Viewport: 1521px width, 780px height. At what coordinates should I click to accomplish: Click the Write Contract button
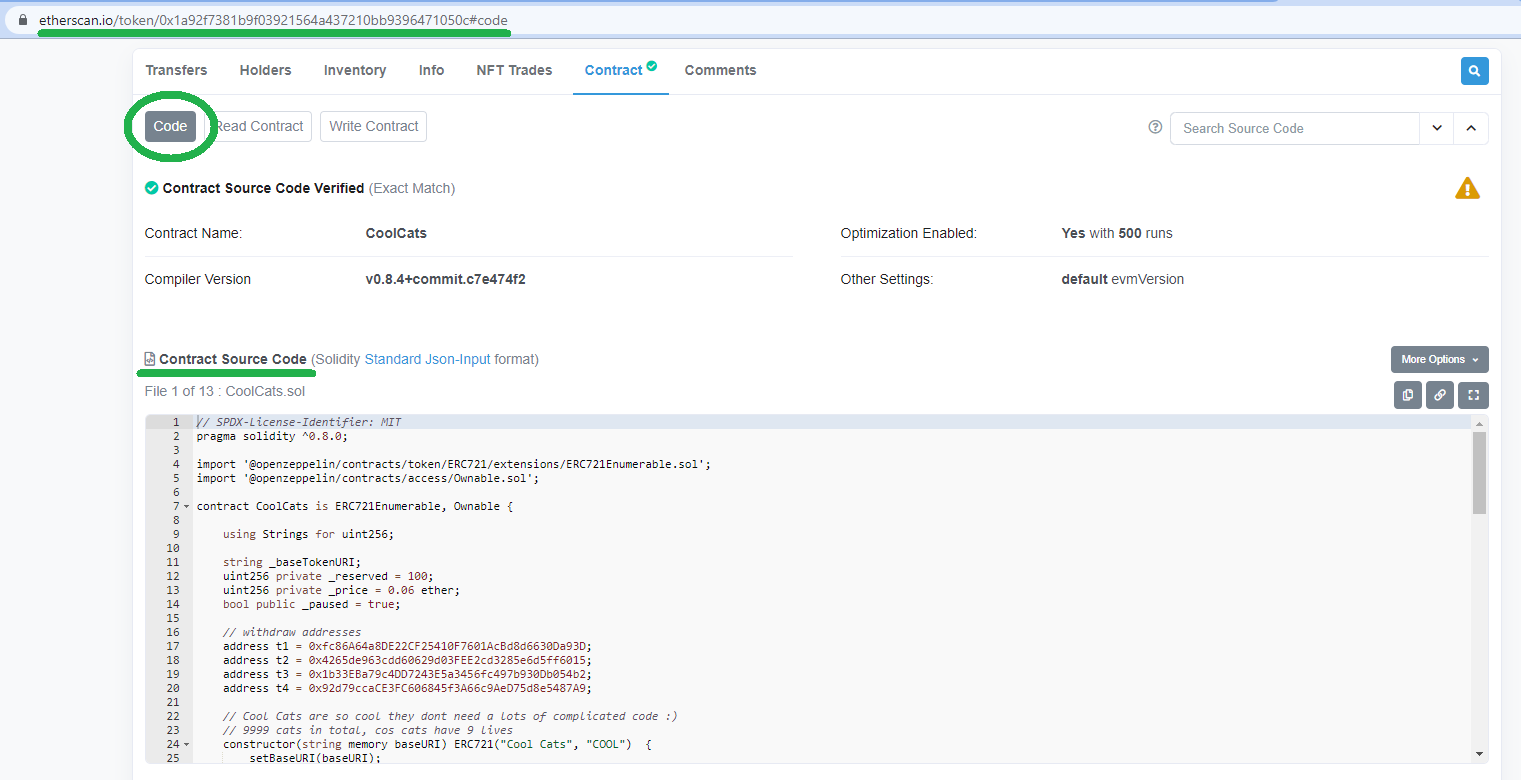click(x=373, y=126)
